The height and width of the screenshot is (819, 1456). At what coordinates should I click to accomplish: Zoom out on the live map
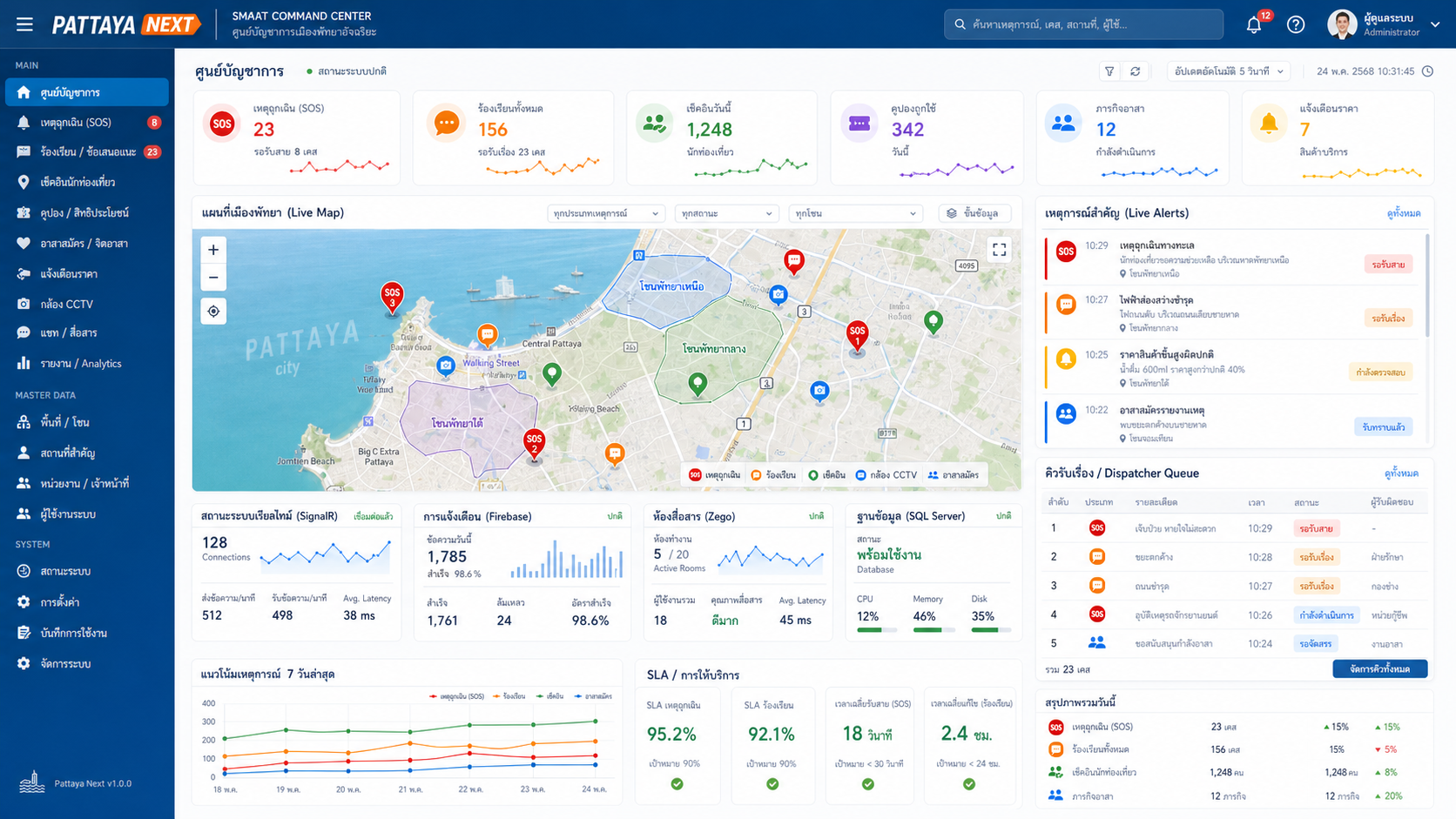(213, 278)
